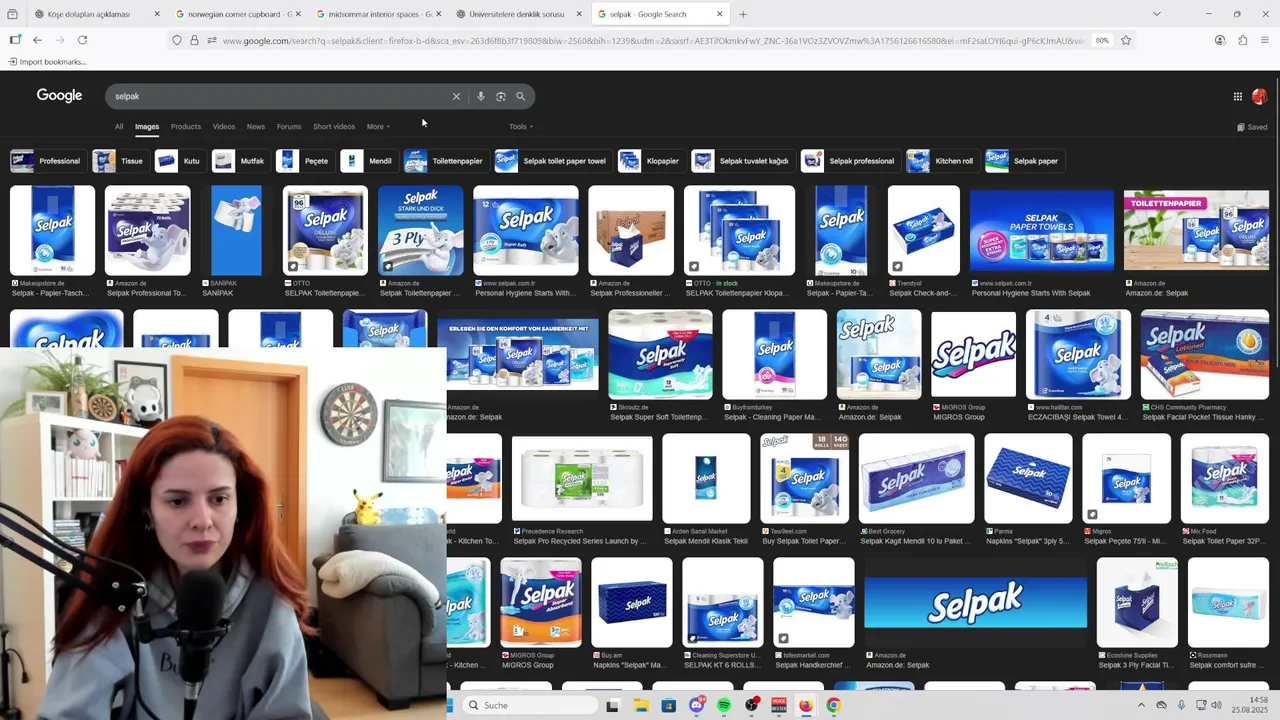Click the site padlock icon

194,41
